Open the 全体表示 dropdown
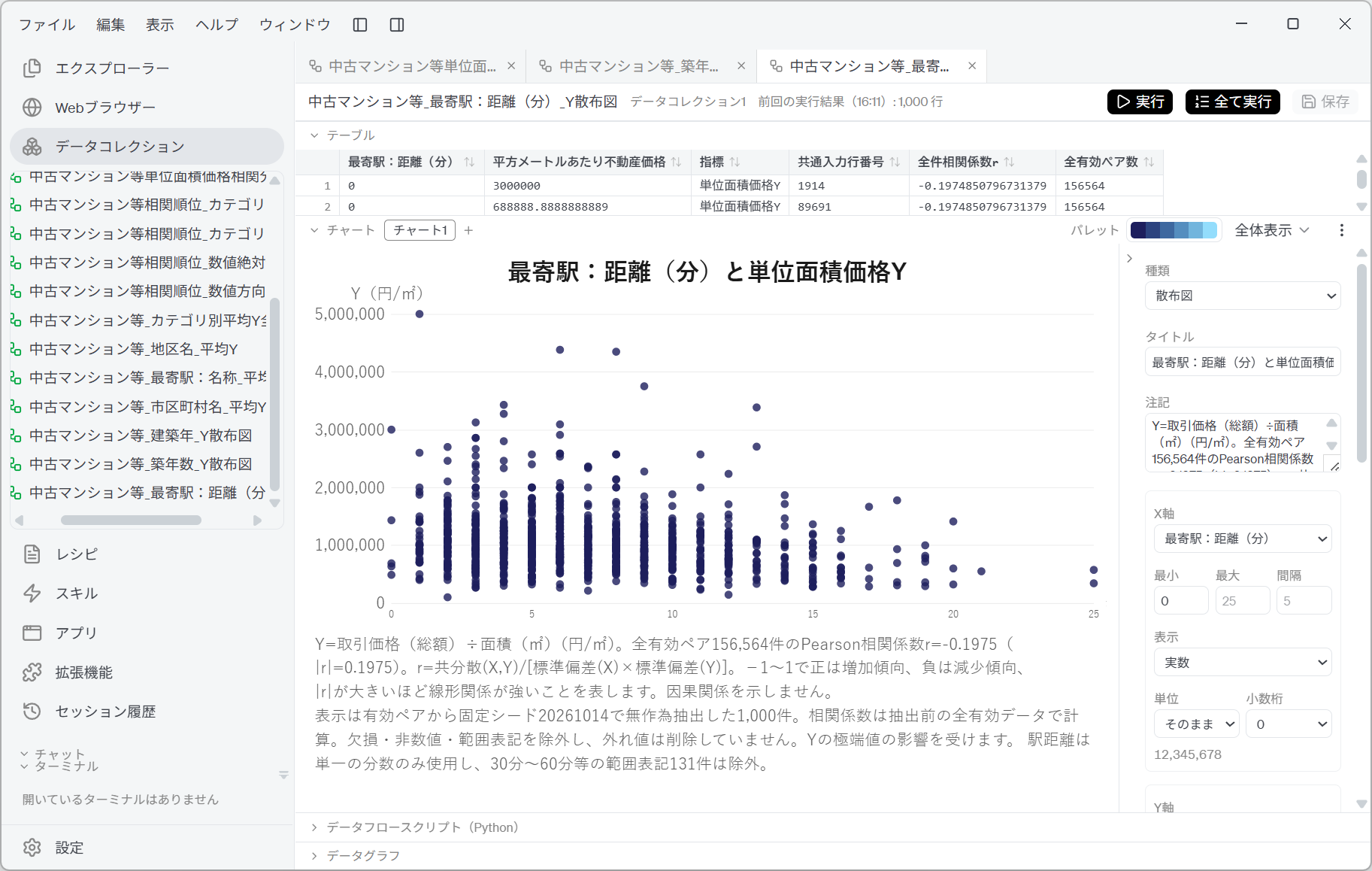Image resolution: width=1372 pixels, height=871 pixels. point(1272,230)
